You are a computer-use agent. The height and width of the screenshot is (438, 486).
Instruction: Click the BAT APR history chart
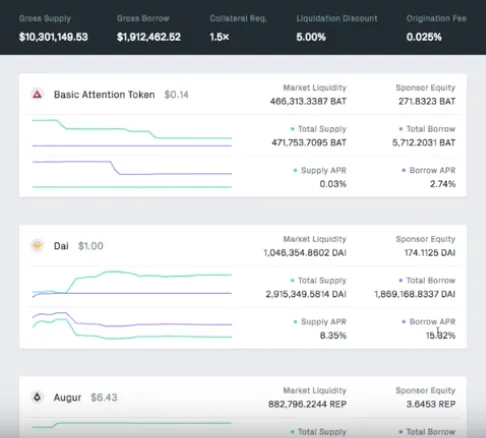pyautogui.click(x=132, y=174)
